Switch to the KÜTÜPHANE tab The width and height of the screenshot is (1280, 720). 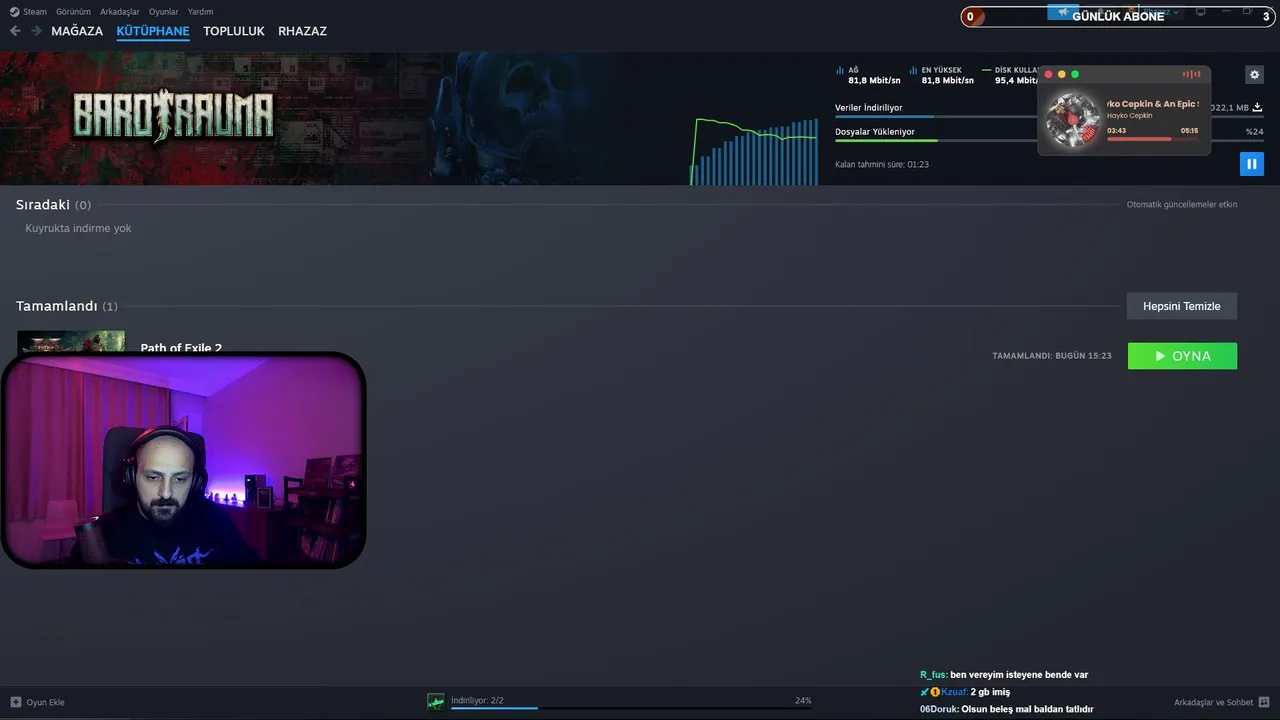(153, 31)
